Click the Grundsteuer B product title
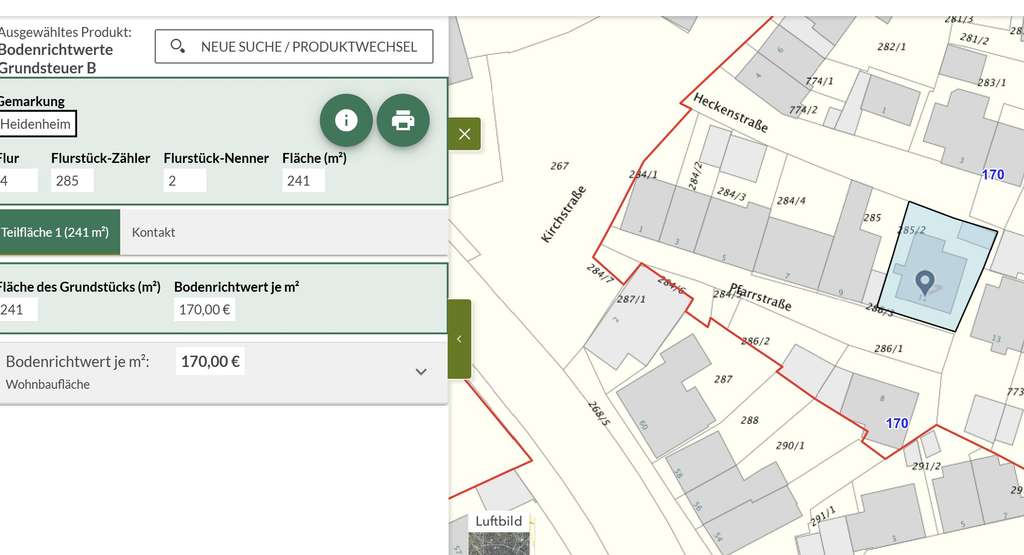 48,68
